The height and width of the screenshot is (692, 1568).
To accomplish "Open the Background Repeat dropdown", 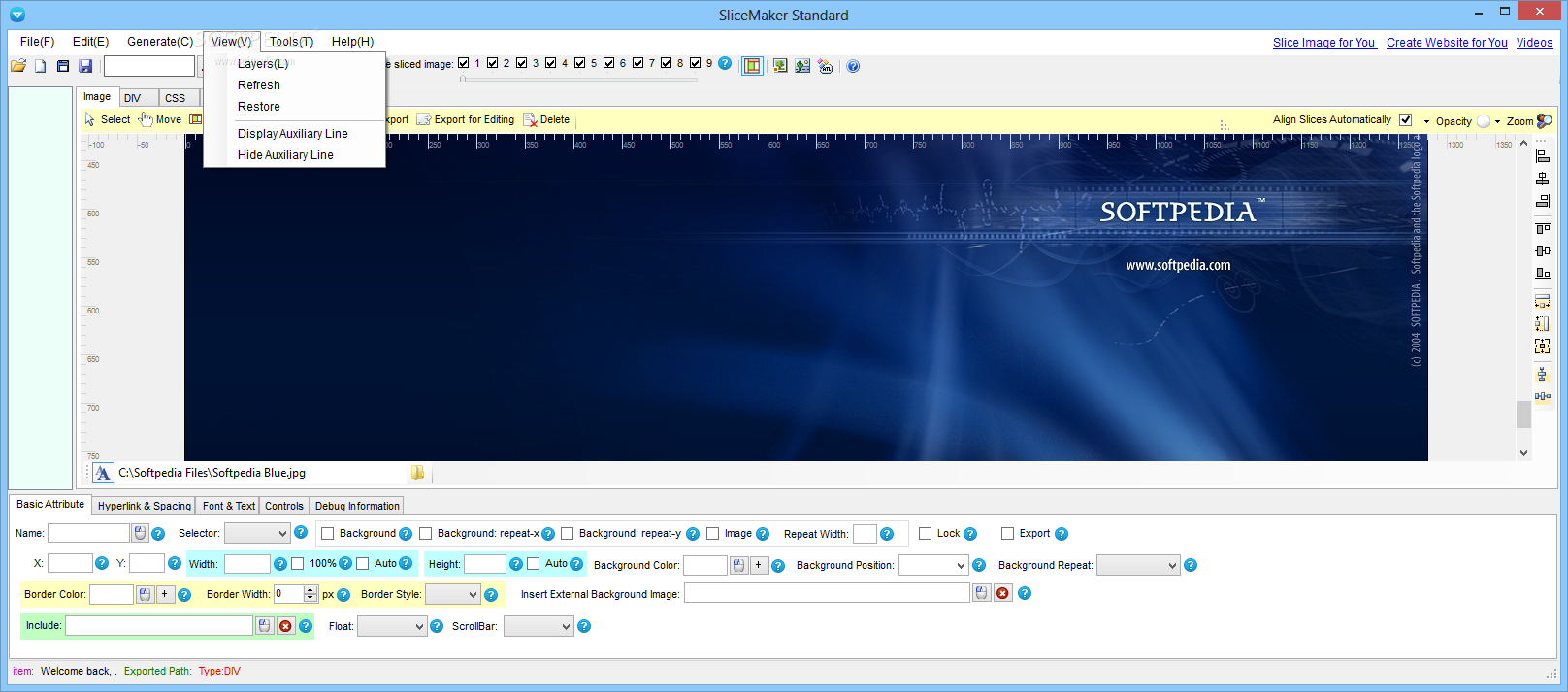I will coord(1138,565).
